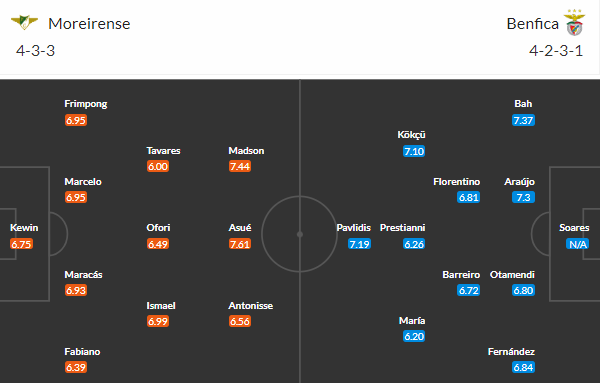
Task: Open Otamendi's player name
Action: (x=512, y=275)
